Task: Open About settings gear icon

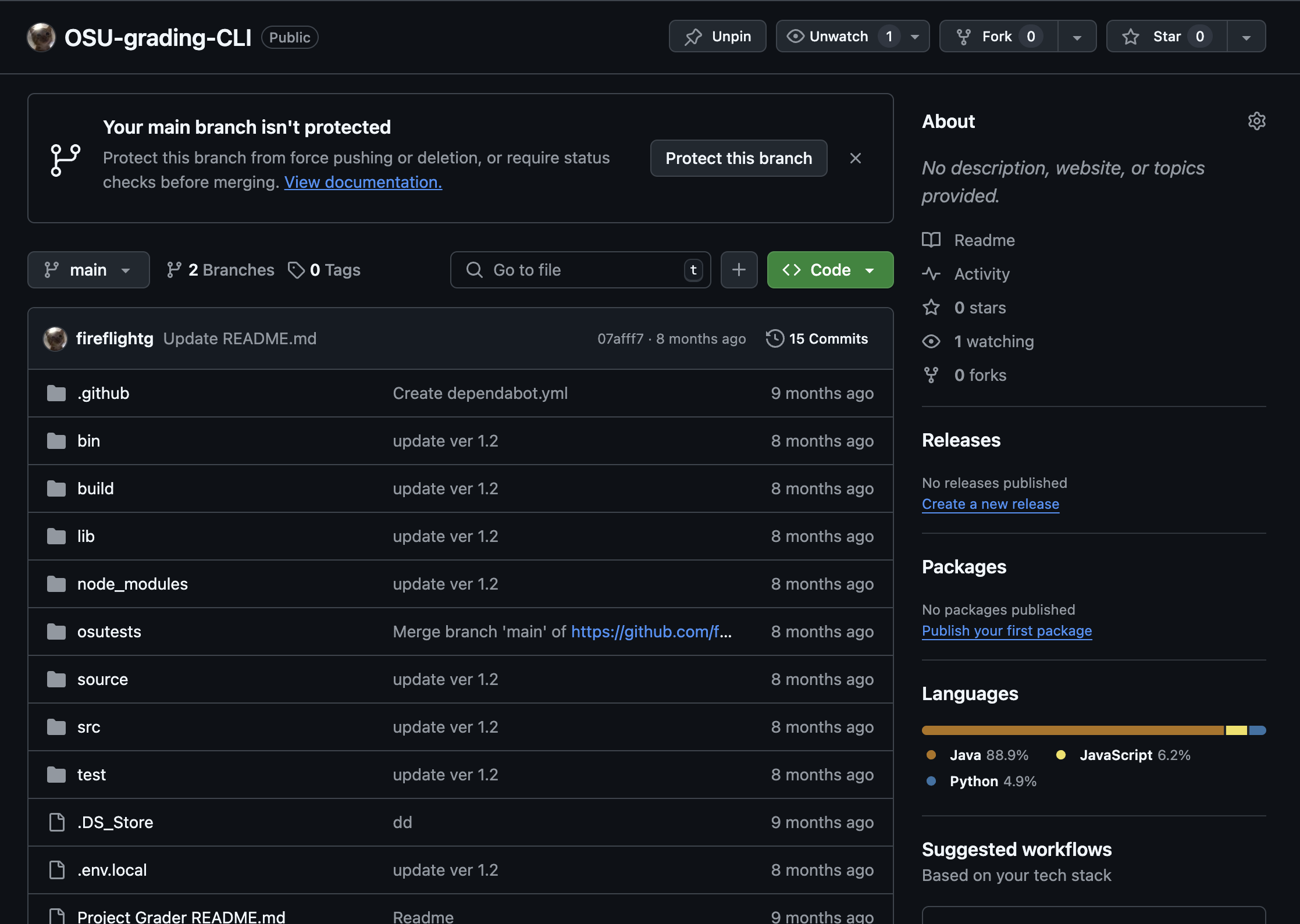Action: click(x=1256, y=121)
